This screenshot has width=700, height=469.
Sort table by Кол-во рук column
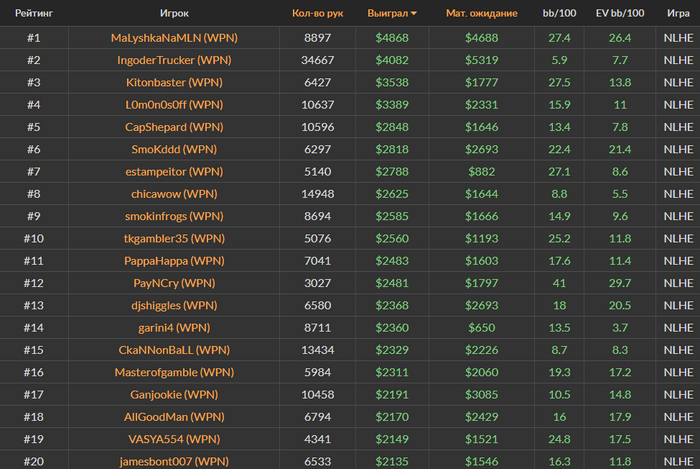(317, 13)
